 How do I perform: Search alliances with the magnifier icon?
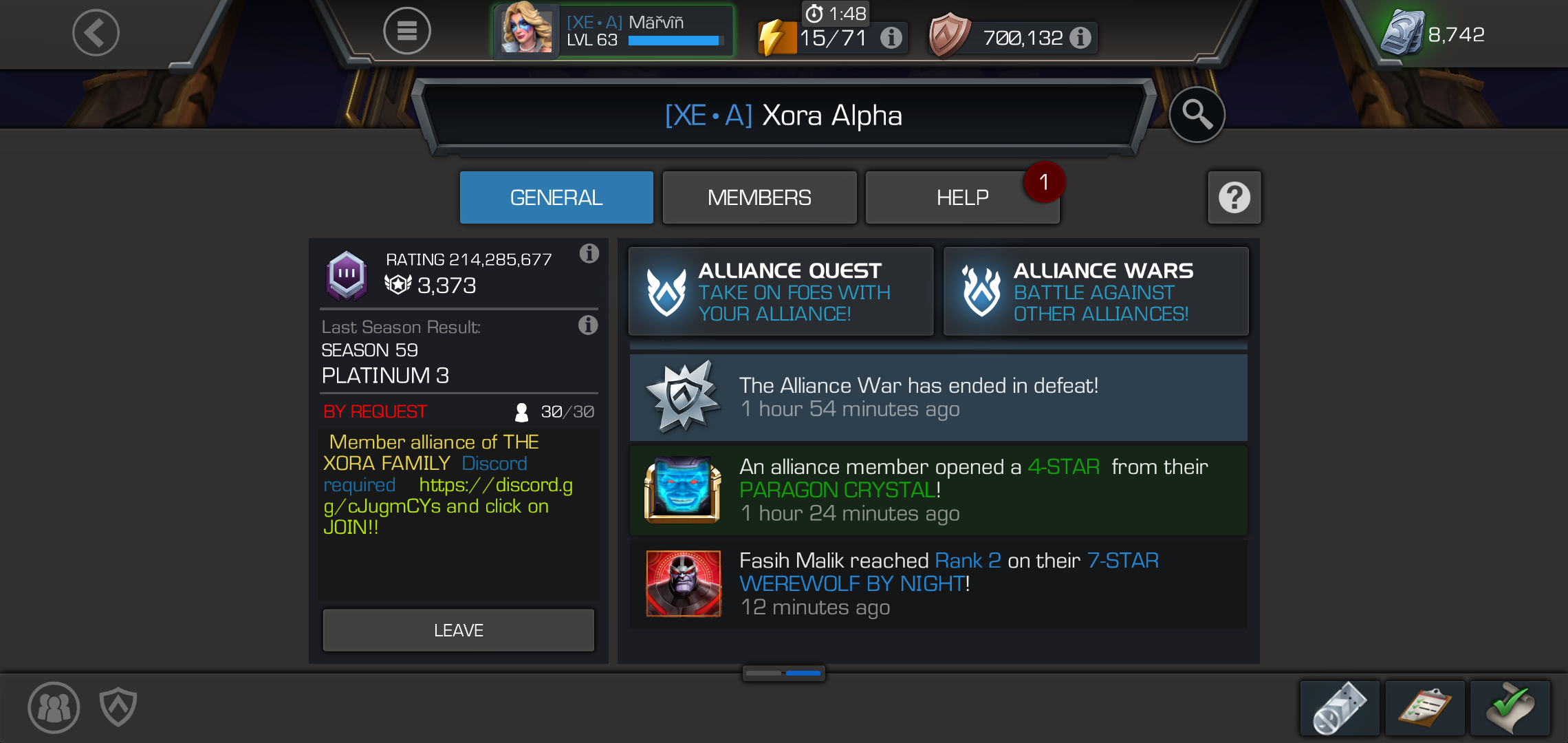pos(1197,114)
